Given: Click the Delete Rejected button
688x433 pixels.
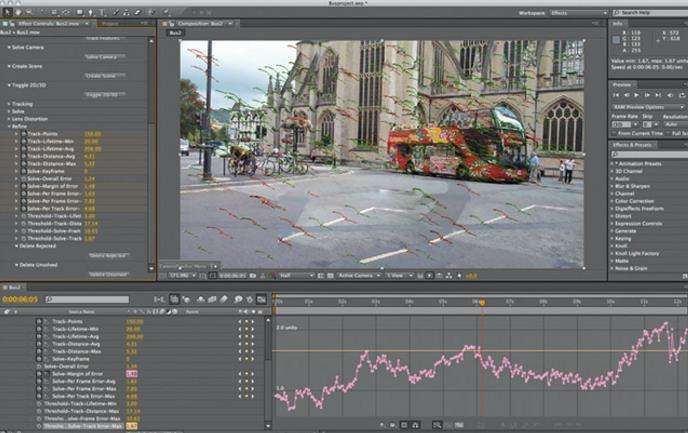Looking at the screenshot, I should [109, 255].
